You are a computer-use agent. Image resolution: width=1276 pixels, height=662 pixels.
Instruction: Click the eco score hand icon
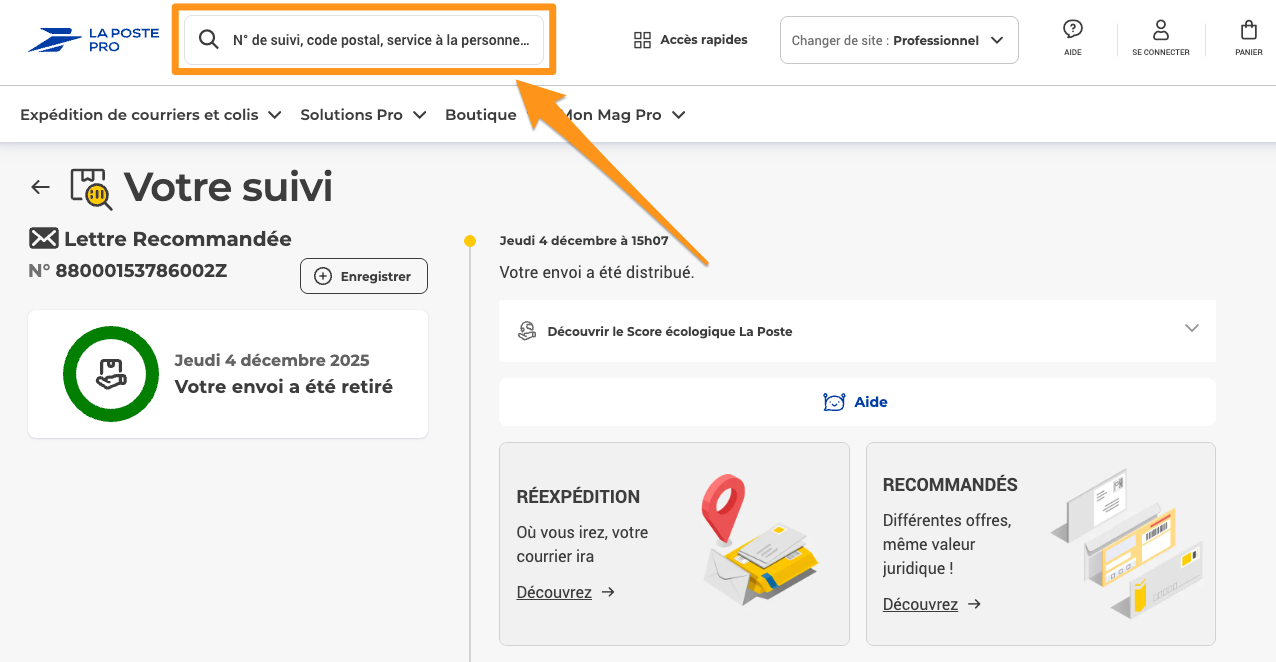[527, 331]
